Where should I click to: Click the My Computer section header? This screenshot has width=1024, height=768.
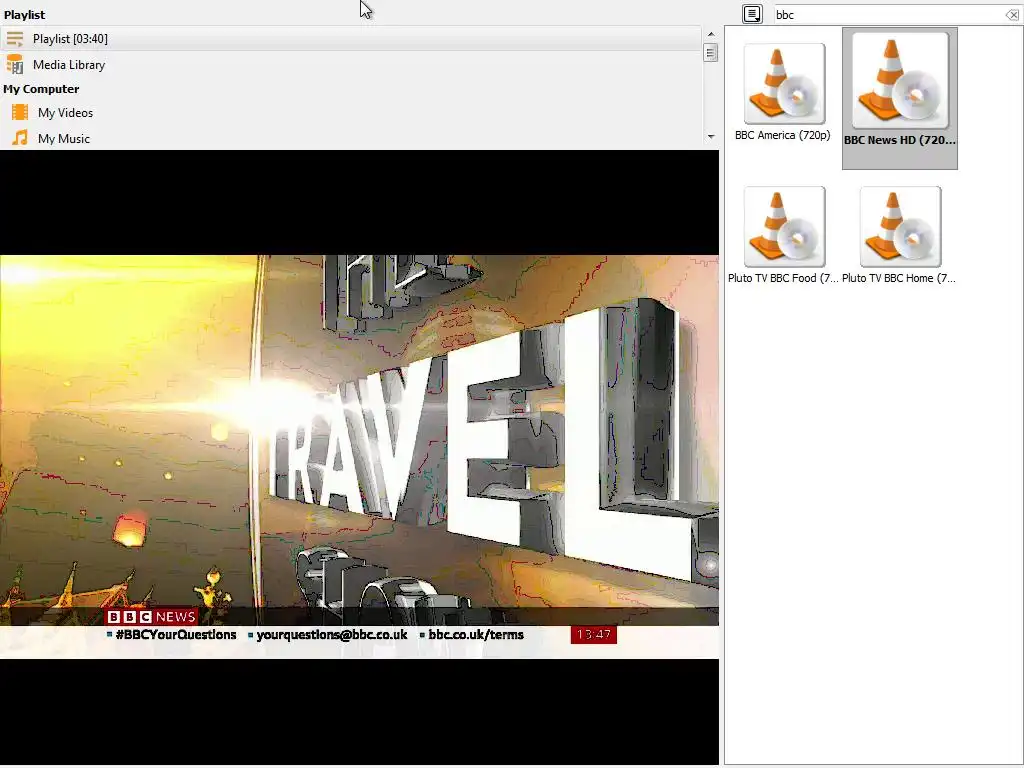click(x=41, y=89)
